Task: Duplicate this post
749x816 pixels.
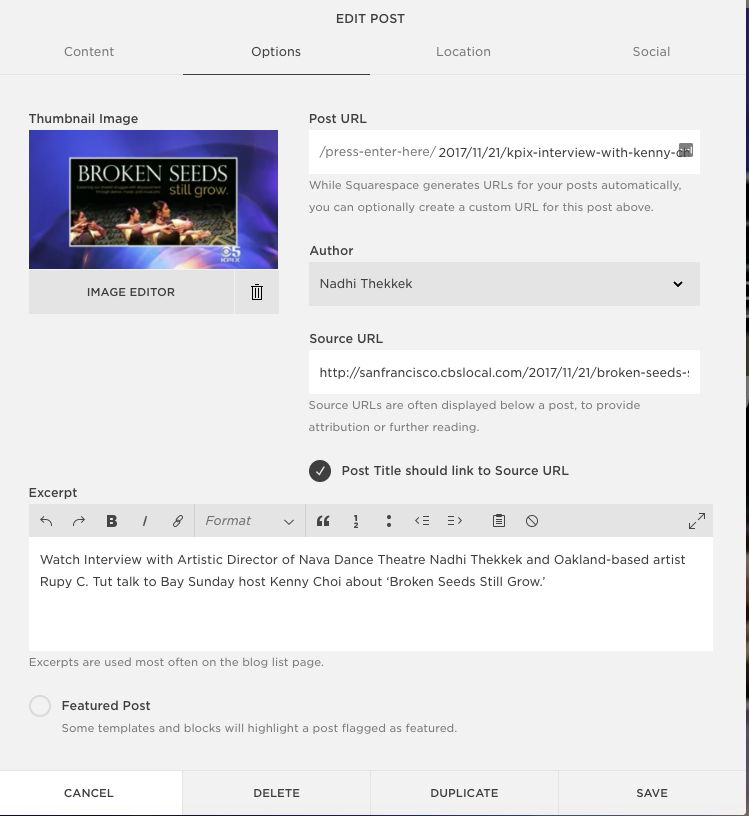Action: tap(464, 793)
